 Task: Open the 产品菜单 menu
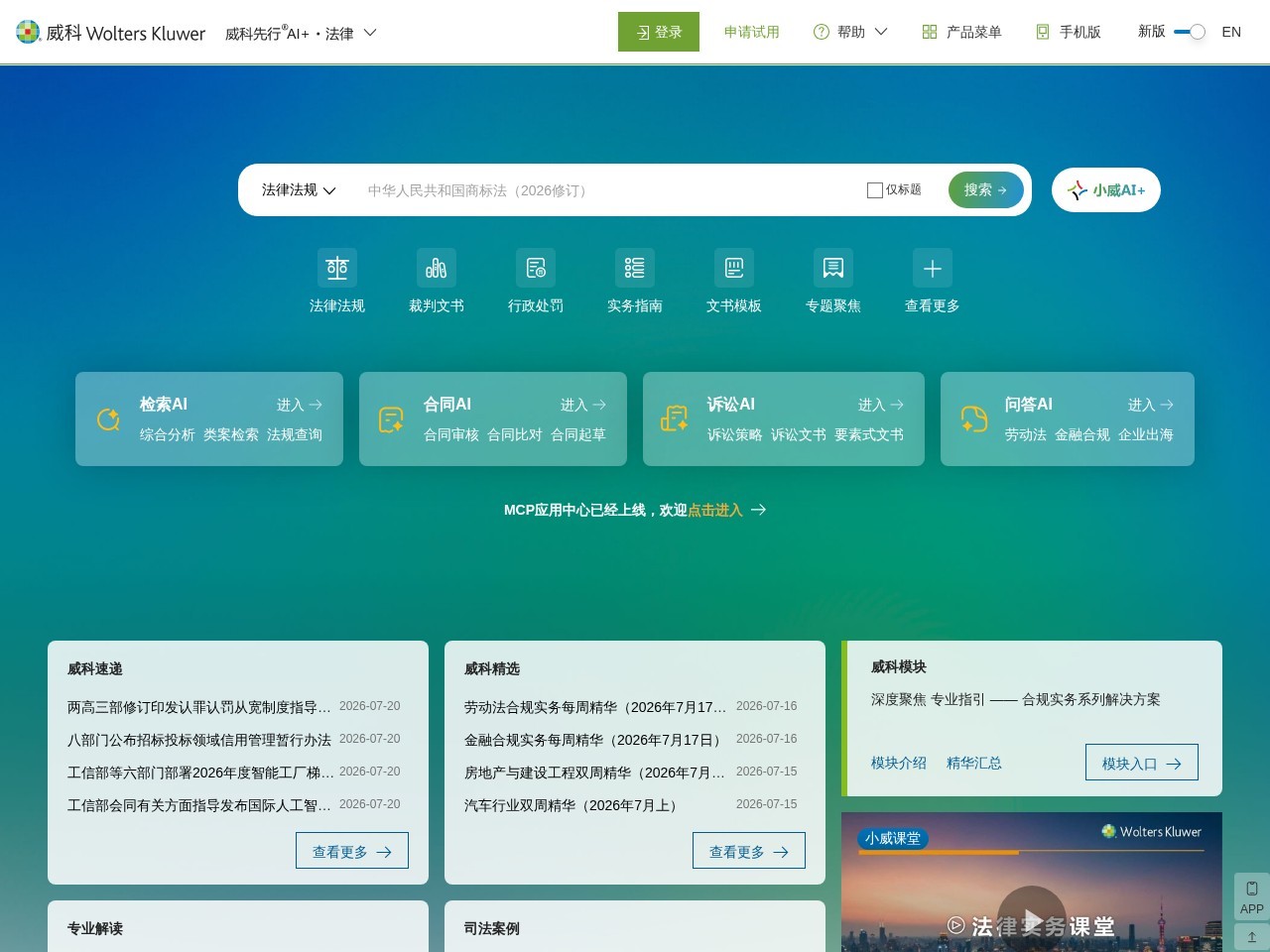(x=962, y=32)
